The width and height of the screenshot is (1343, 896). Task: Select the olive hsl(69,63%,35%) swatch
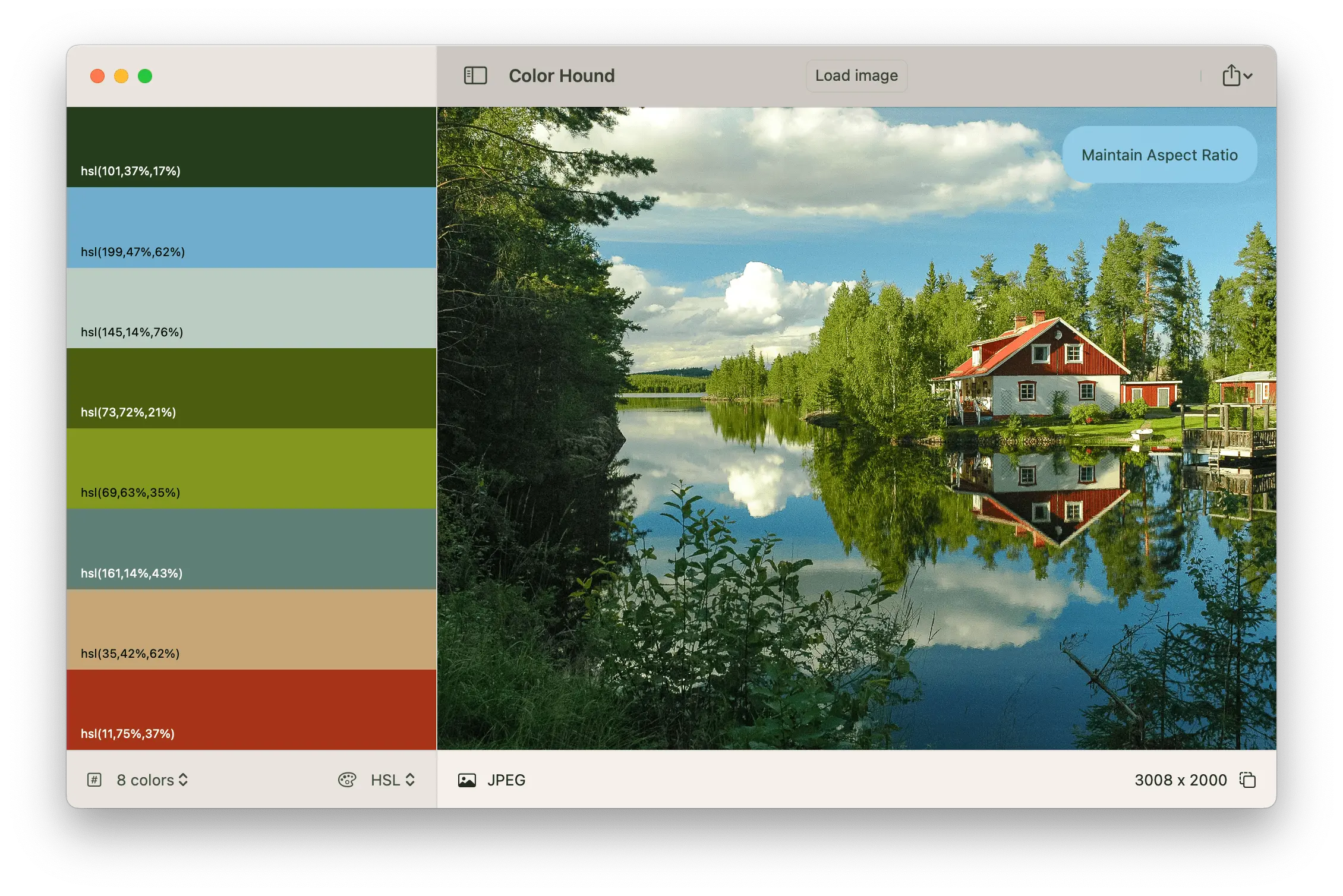point(251,468)
